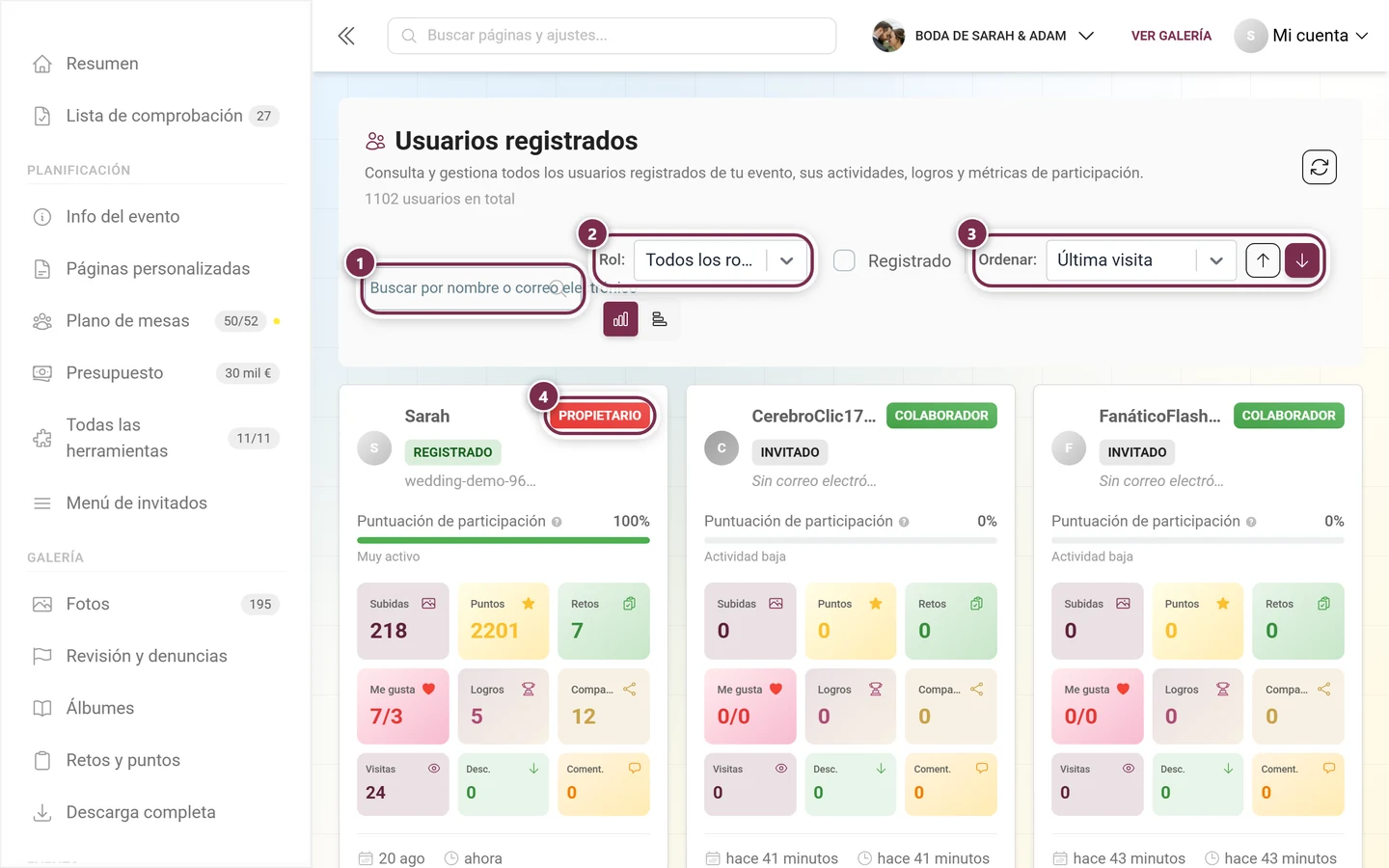Click Sarah's Desc. download arrow icon
Image resolution: width=1389 pixels, height=868 pixels.
pyautogui.click(x=533, y=769)
